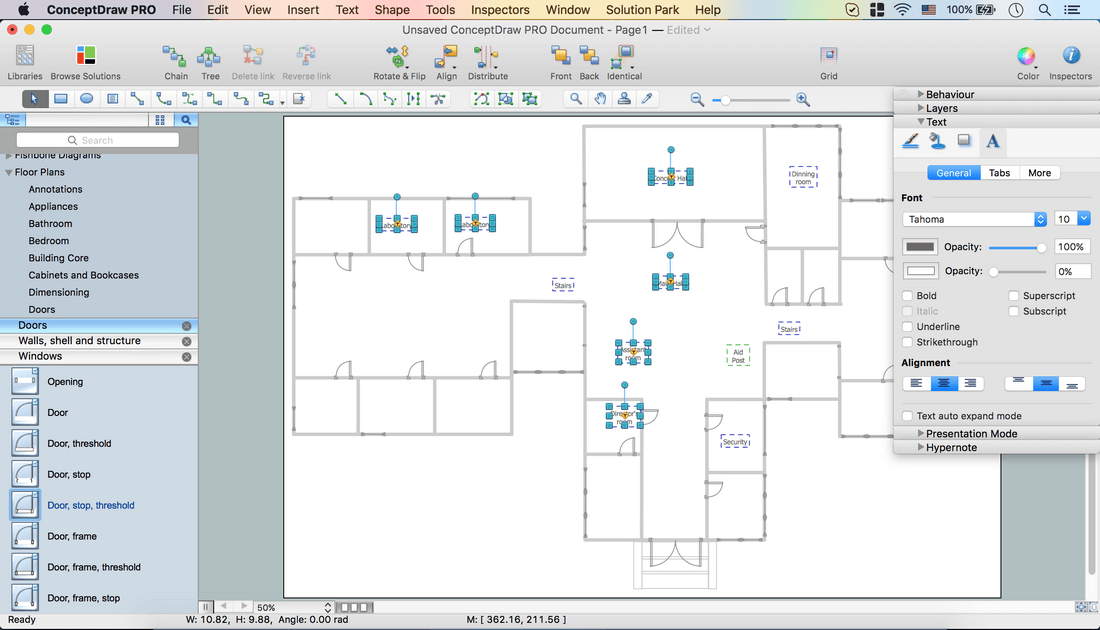The width and height of the screenshot is (1100, 630).
Task: Enable the Bold checkbox
Action: [908, 296]
